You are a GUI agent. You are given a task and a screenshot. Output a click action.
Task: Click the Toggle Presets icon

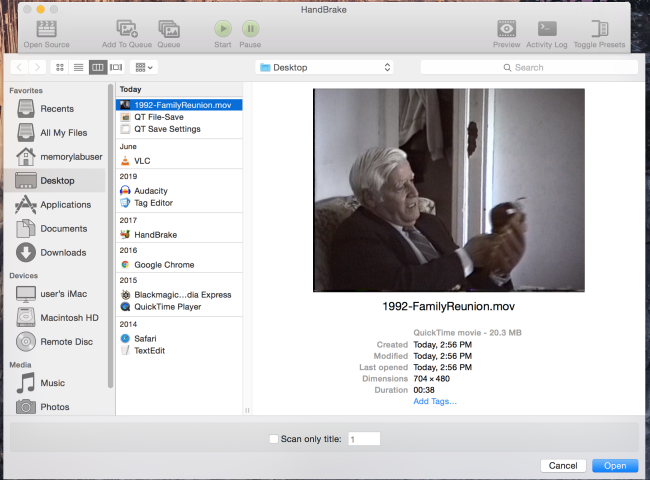pyautogui.click(x=600, y=30)
